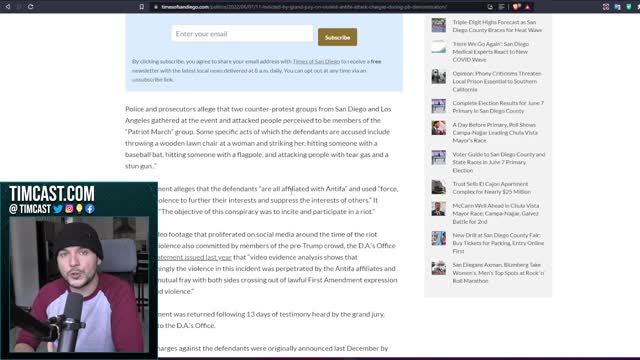Open the Brave Rewards triangle icon
640x360 pixels.
coord(528,7)
